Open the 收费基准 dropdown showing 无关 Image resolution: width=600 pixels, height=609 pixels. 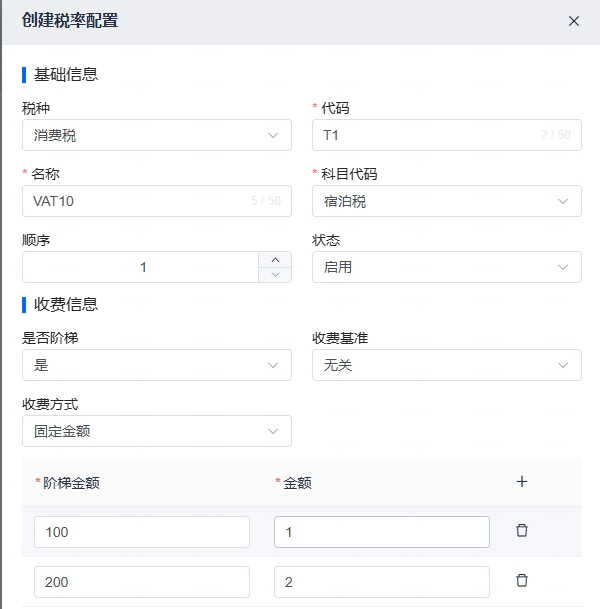(446, 365)
